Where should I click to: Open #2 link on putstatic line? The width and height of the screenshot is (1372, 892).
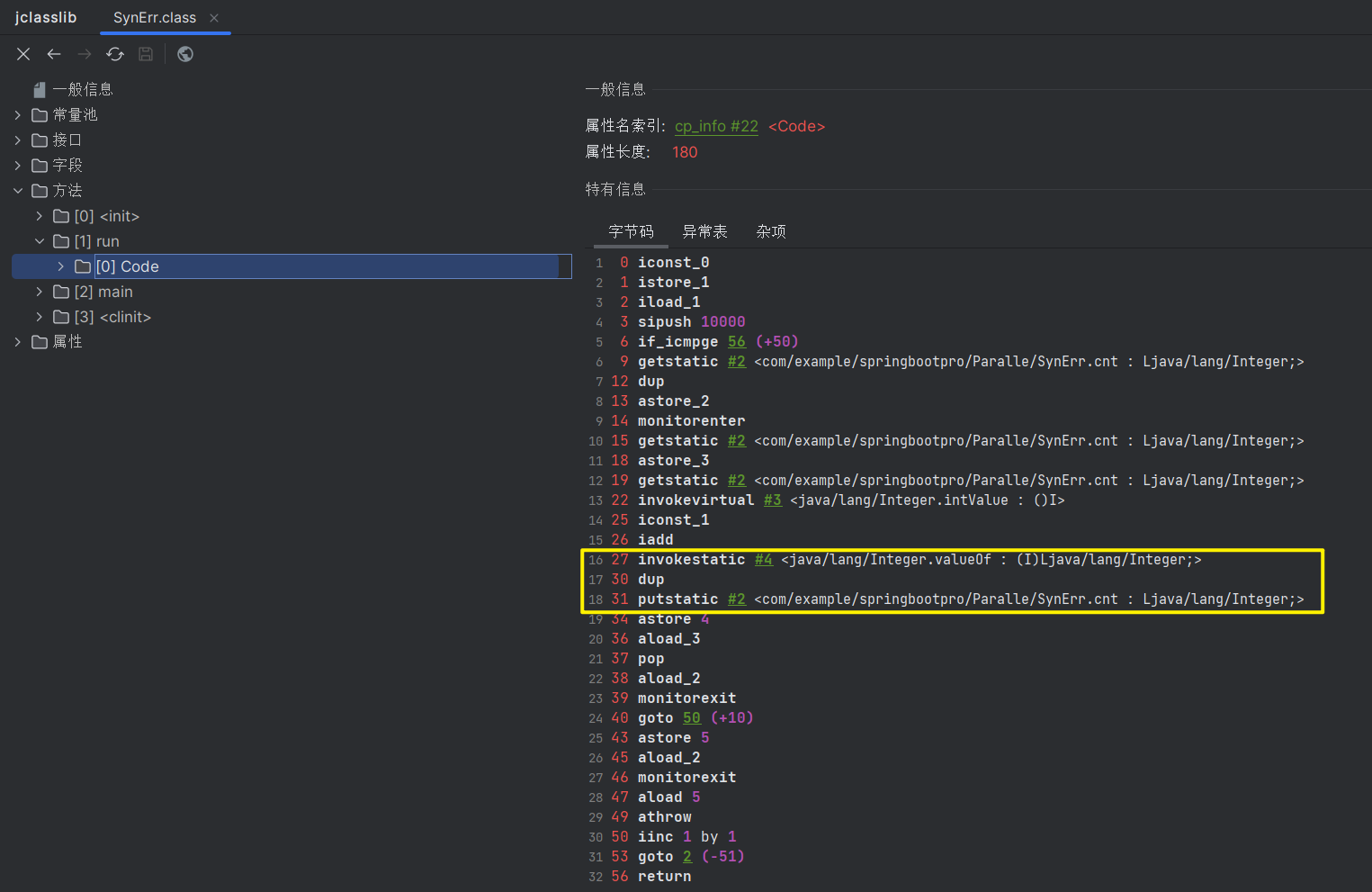(736, 599)
